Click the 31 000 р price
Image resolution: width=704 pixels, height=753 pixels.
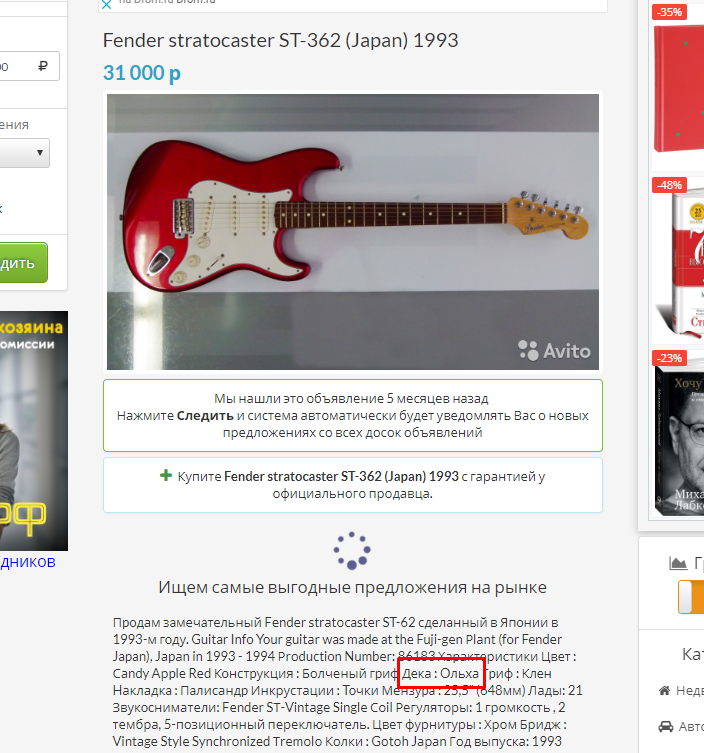(x=142, y=73)
